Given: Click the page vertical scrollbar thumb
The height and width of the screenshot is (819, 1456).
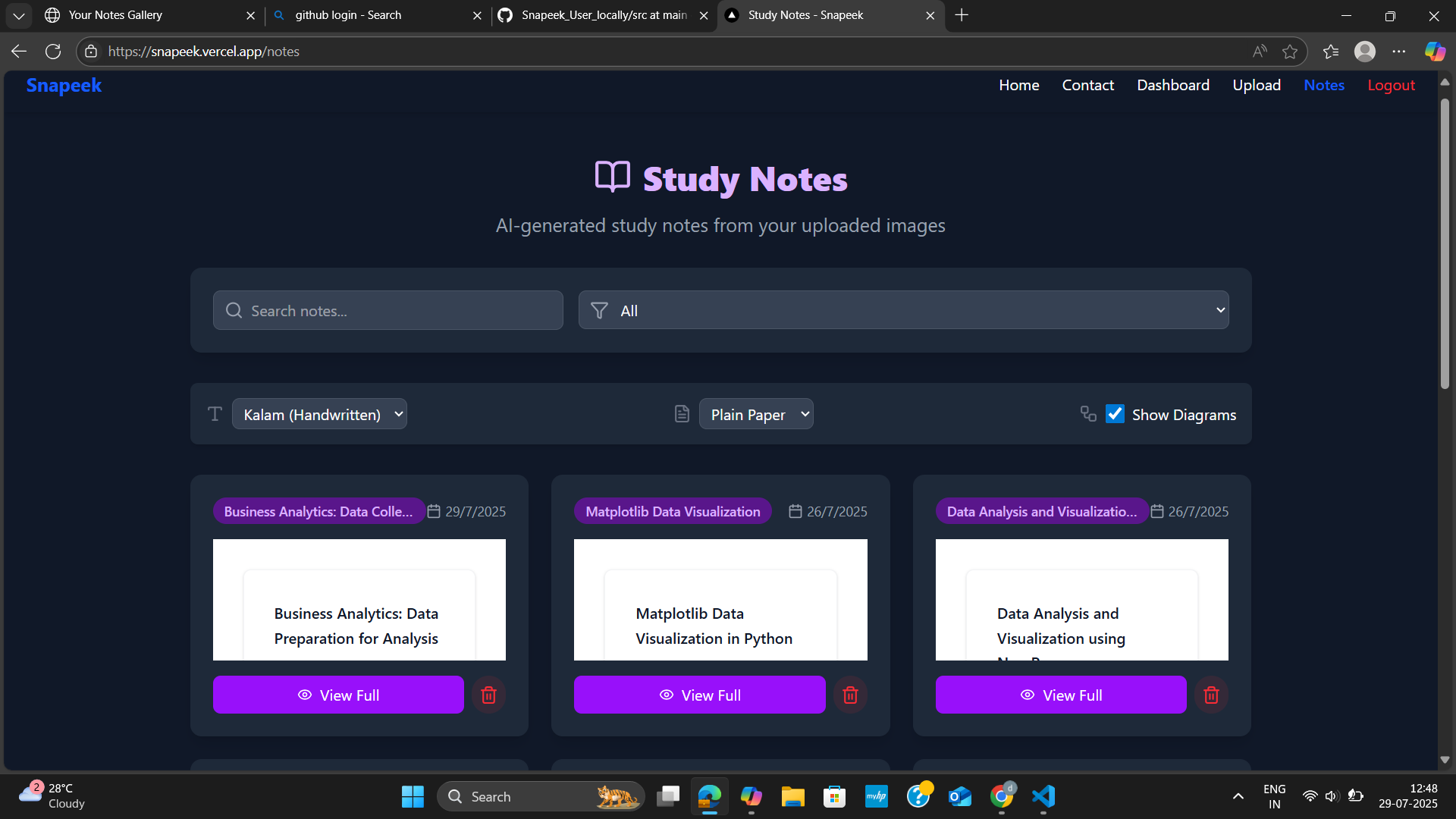Looking at the screenshot, I should coord(1445,243).
